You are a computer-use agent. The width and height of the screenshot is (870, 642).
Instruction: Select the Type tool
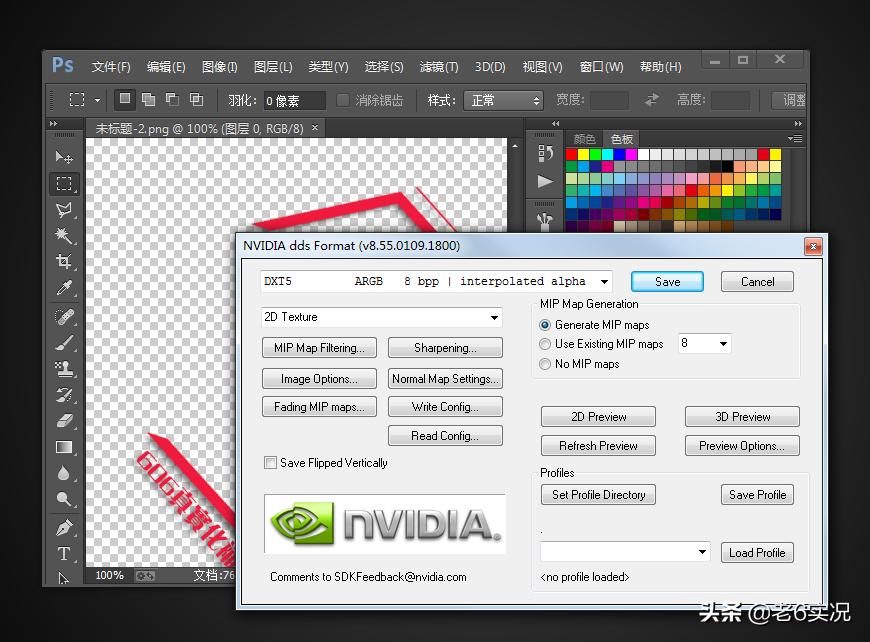(64, 553)
